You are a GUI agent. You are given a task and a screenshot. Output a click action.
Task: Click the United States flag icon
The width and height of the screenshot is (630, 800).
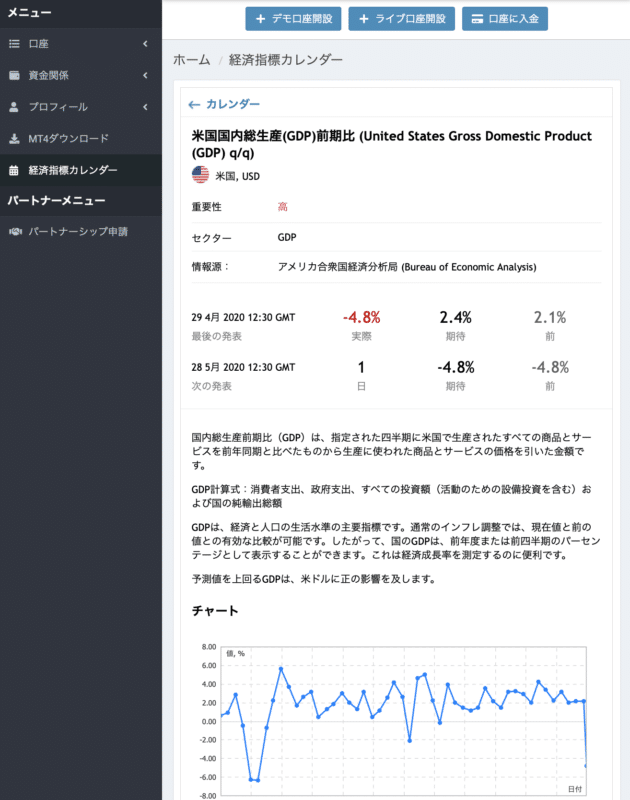[200, 174]
